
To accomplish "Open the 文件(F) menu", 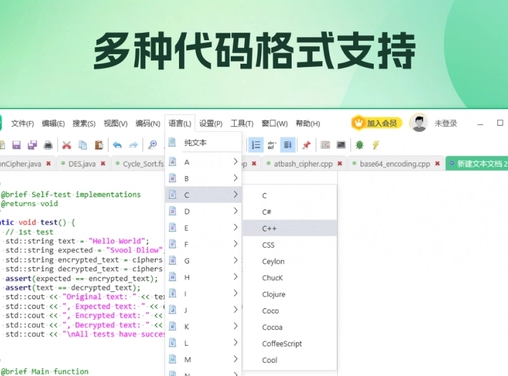I will pyautogui.click(x=22, y=124).
